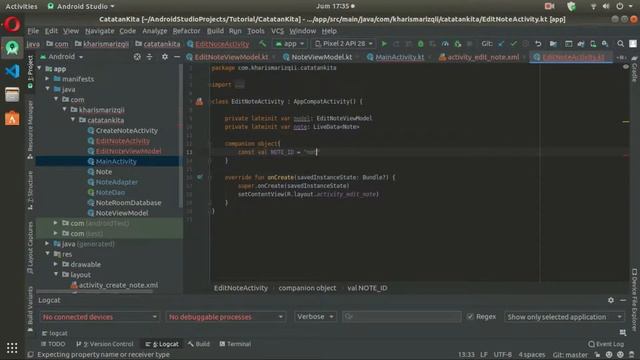The image size is (640, 360).
Task: Click Git: master branch in status bar
Action: click(570, 355)
